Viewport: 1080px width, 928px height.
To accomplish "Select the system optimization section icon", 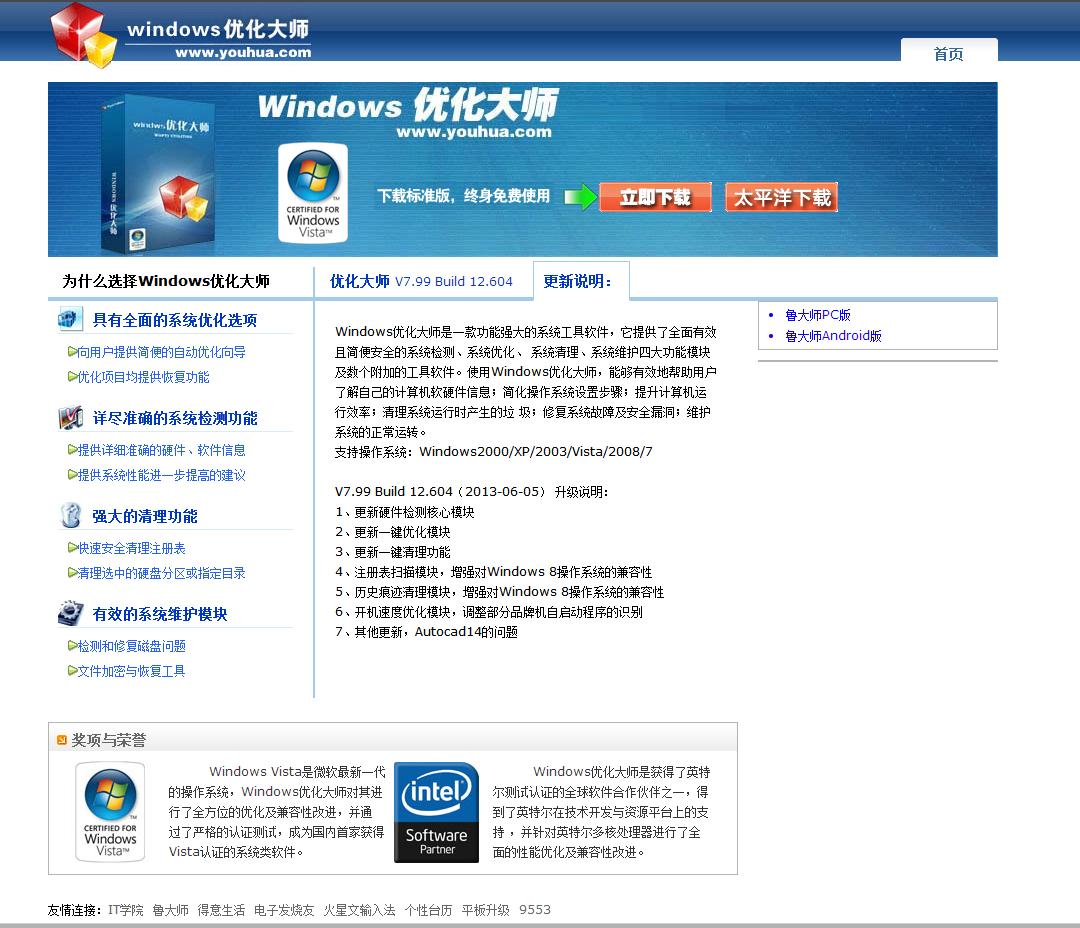I will 70,318.
